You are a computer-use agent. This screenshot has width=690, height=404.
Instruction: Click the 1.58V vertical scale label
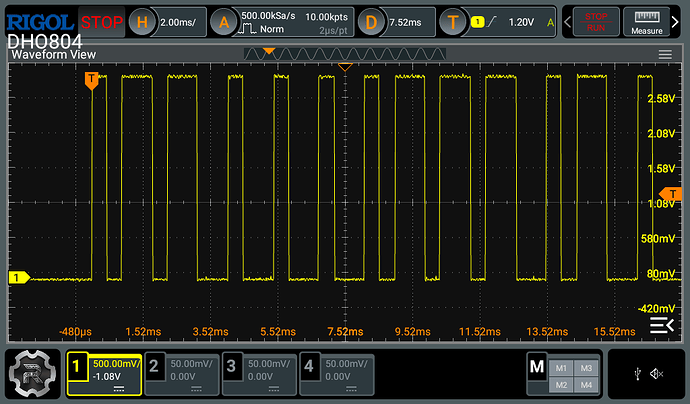tap(661, 169)
